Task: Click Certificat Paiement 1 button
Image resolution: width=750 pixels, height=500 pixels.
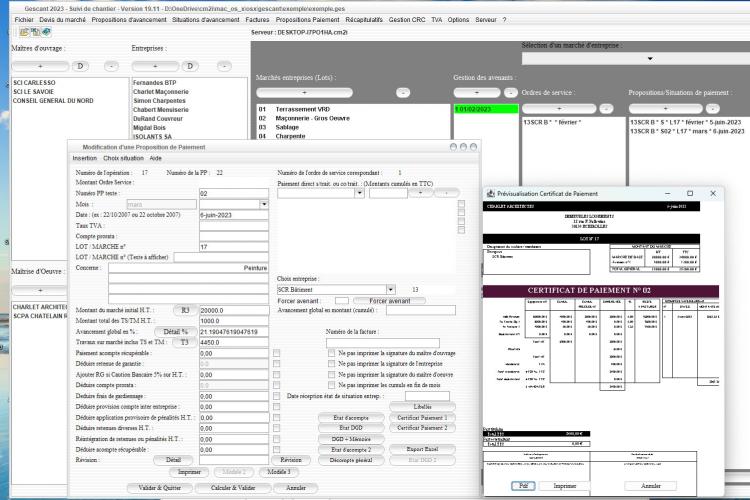Action: pos(422,417)
